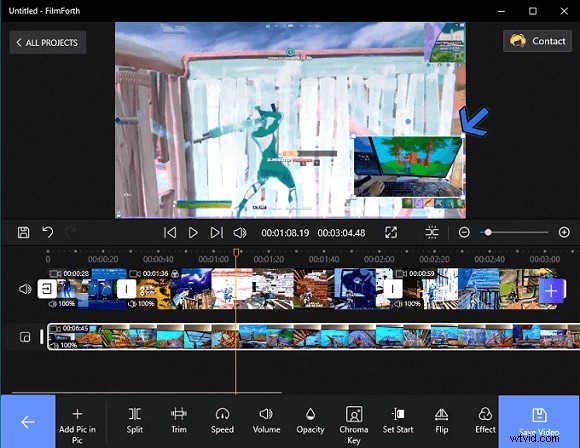The image size is (580, 448).
Task: Click the overlay clip's 100% volume label
Action: pos(63,345)
